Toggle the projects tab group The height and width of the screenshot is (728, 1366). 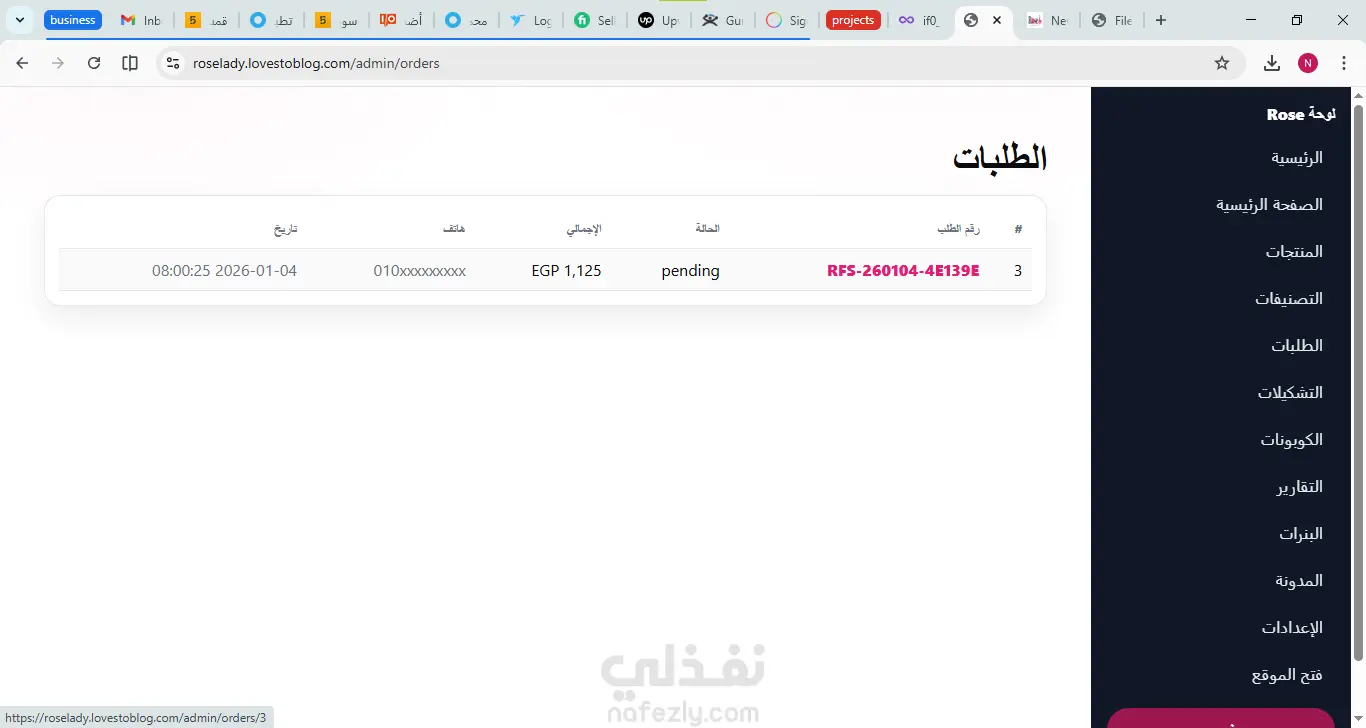point(853,20)
